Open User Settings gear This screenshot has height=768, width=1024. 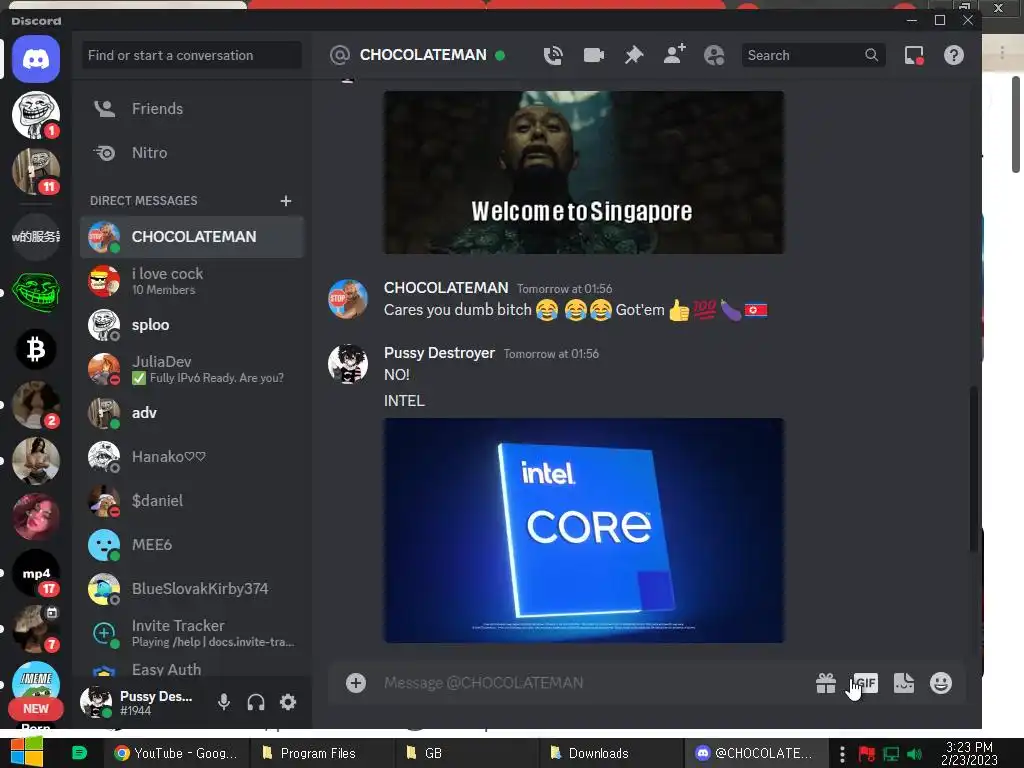[x=288, y=702]
